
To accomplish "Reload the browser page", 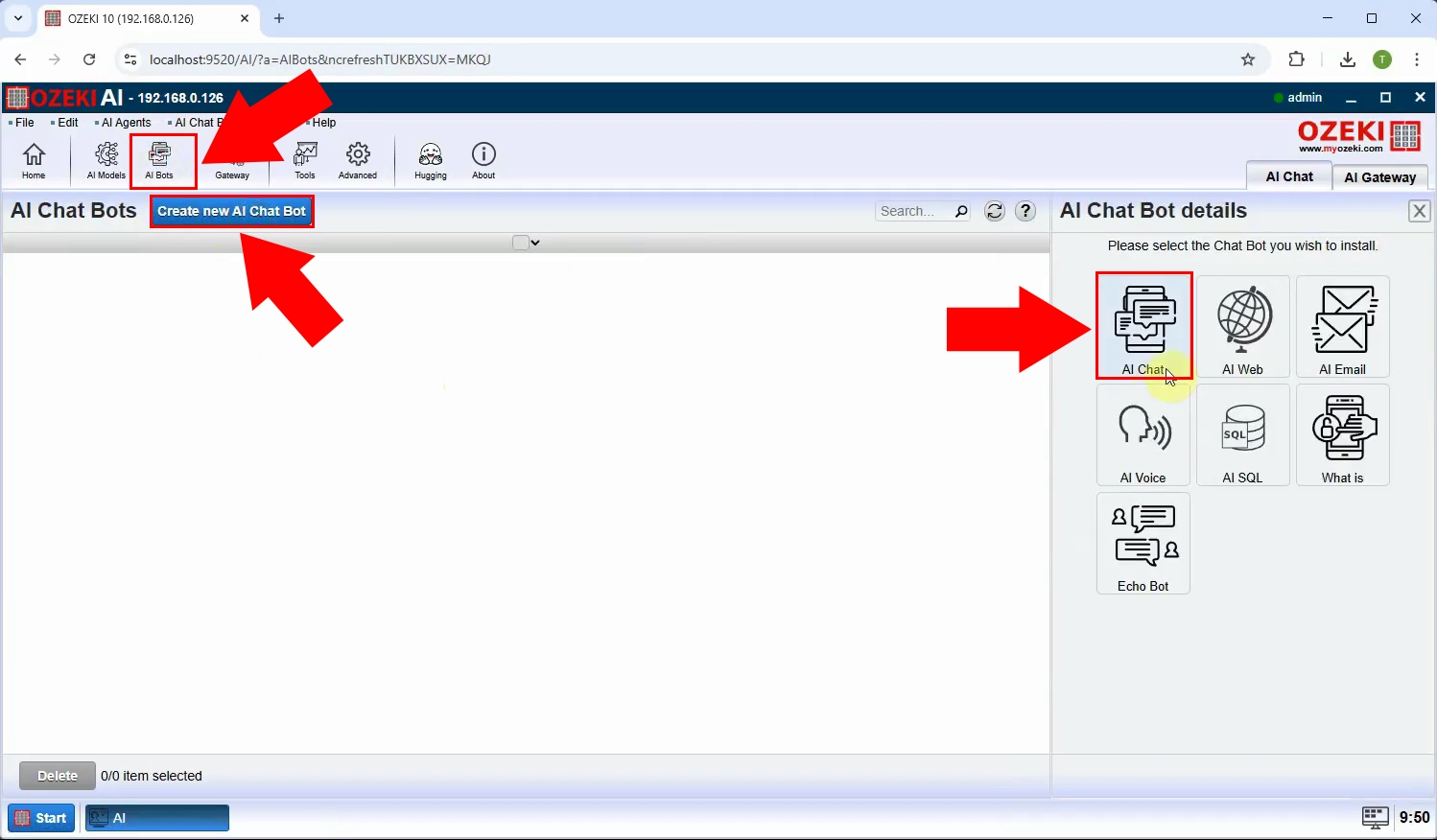I will pos(89,59).
